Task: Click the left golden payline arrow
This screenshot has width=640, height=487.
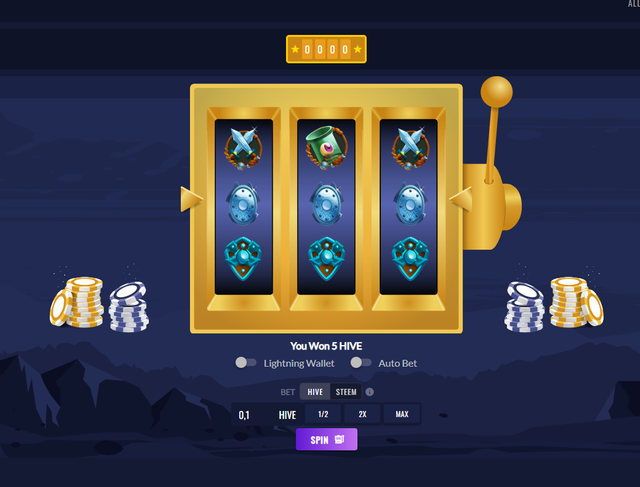Action: (191, 199)
